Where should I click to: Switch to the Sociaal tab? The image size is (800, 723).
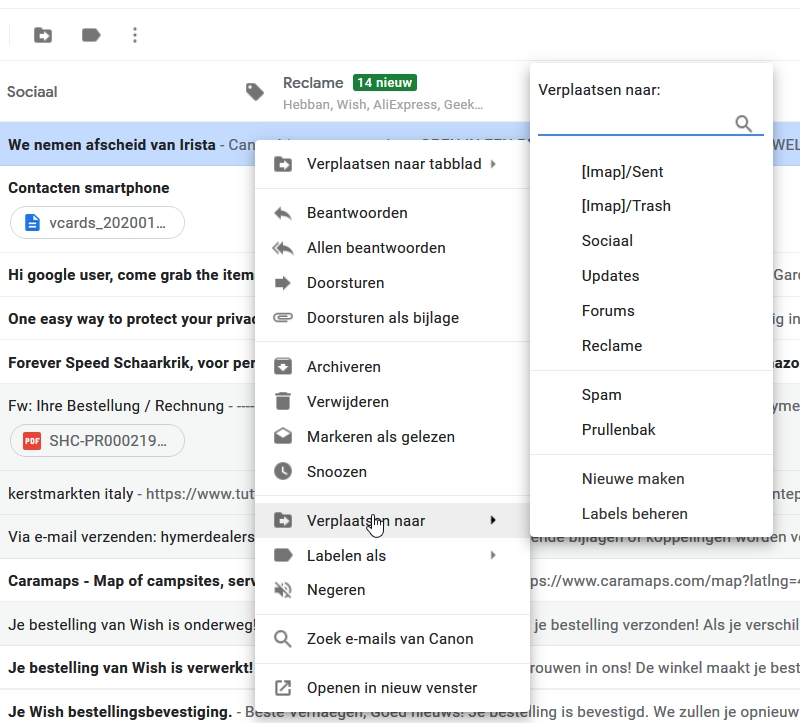(x=32, y=92)
